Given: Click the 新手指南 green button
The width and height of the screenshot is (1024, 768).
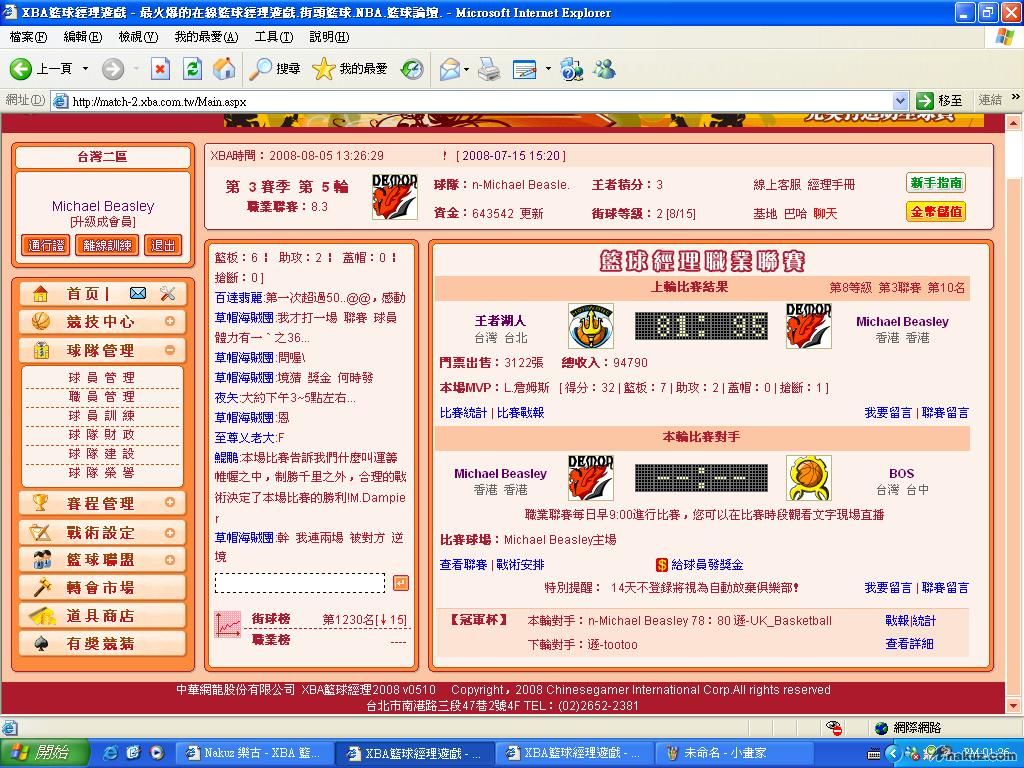Looking at the screenshot, I should tap(936, 183).
